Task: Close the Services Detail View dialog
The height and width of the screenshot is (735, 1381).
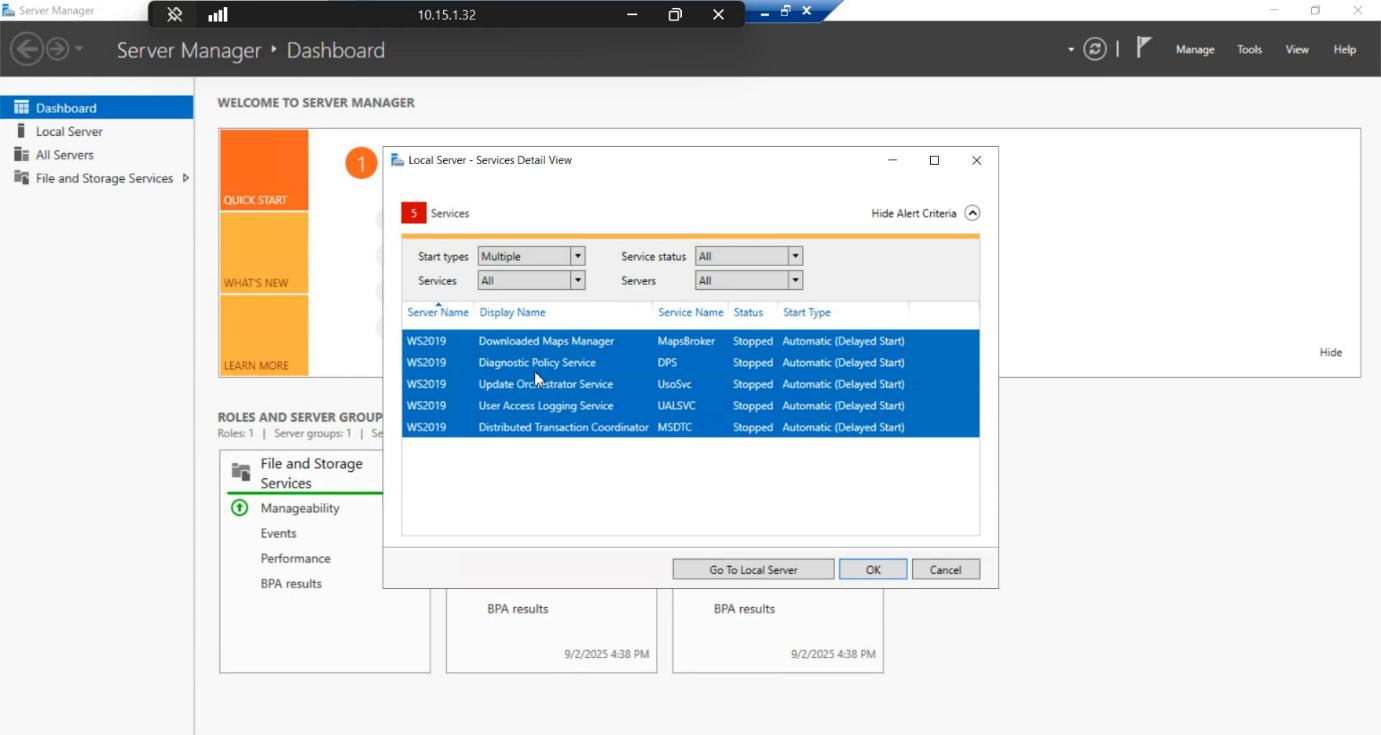Action: point(976,160)
